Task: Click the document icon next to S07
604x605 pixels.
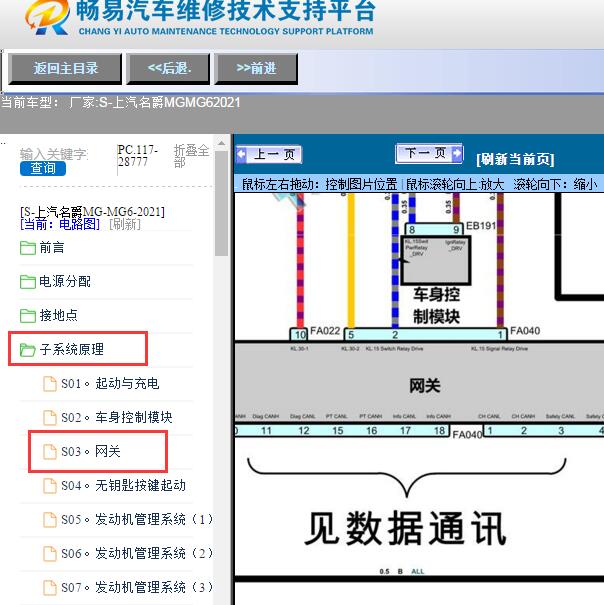Action: (49, 588)
